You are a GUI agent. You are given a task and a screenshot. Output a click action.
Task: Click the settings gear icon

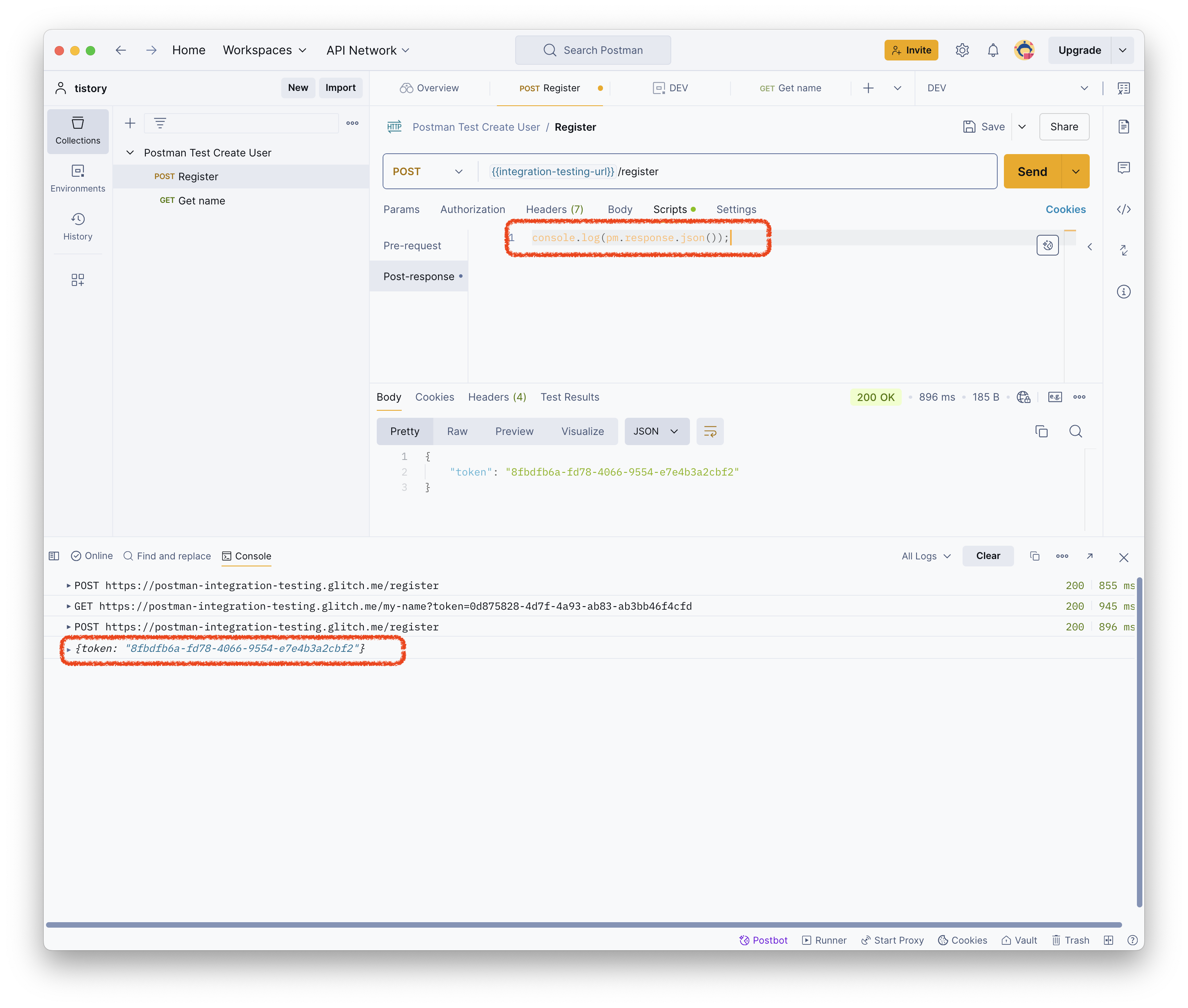(962, 50)
